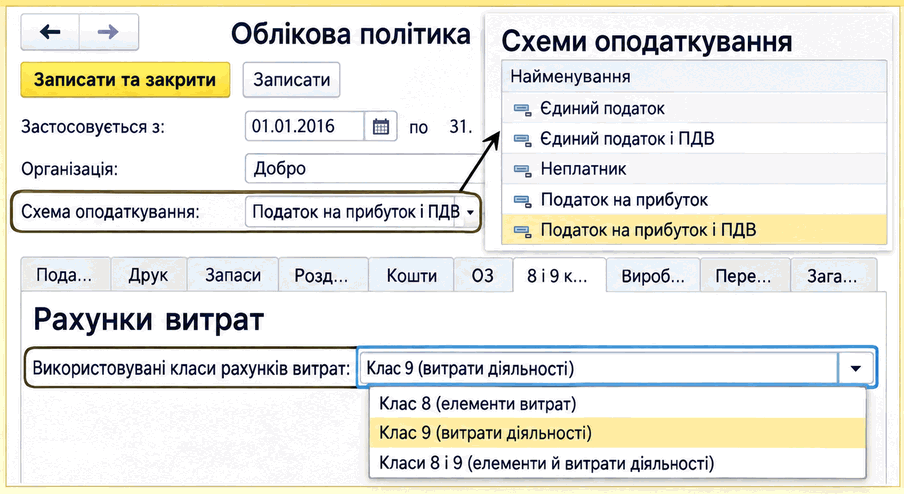Click the icon beside Єдиний податок row

(x=522, y=109)
